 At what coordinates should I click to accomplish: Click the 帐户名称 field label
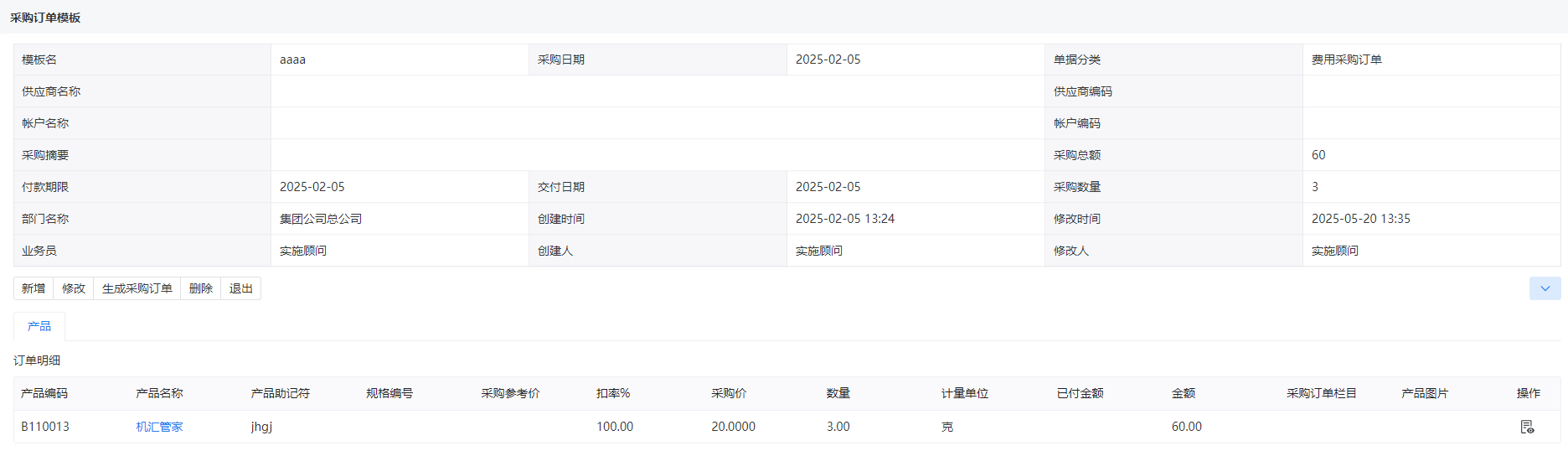click(x=45, y=123)
